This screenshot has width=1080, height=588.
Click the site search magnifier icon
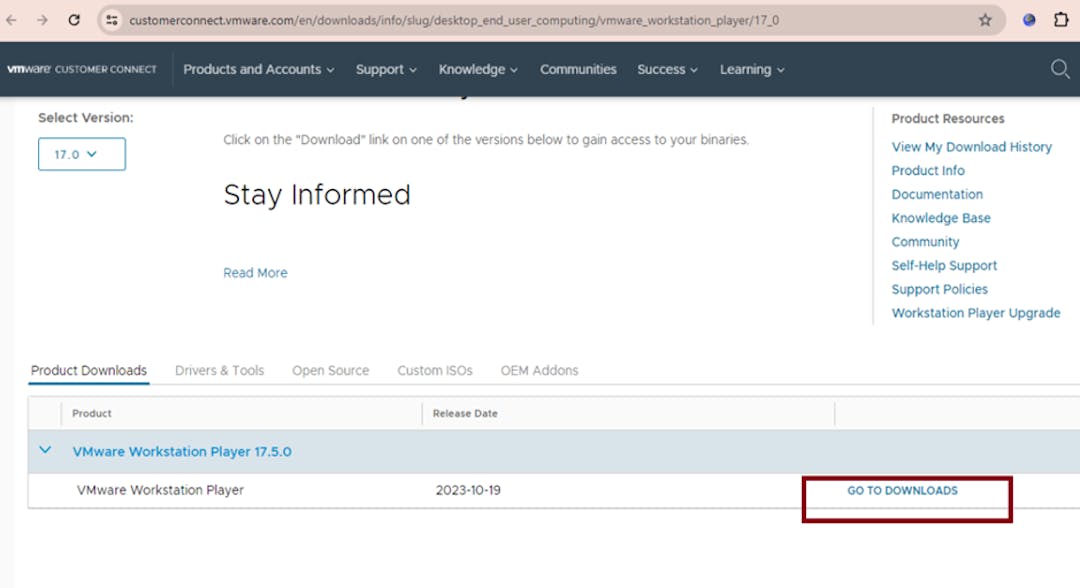1060,69
